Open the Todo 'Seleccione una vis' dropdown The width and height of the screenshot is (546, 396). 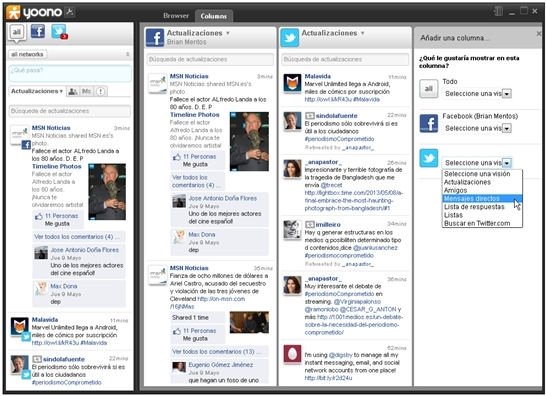[477, 94]
